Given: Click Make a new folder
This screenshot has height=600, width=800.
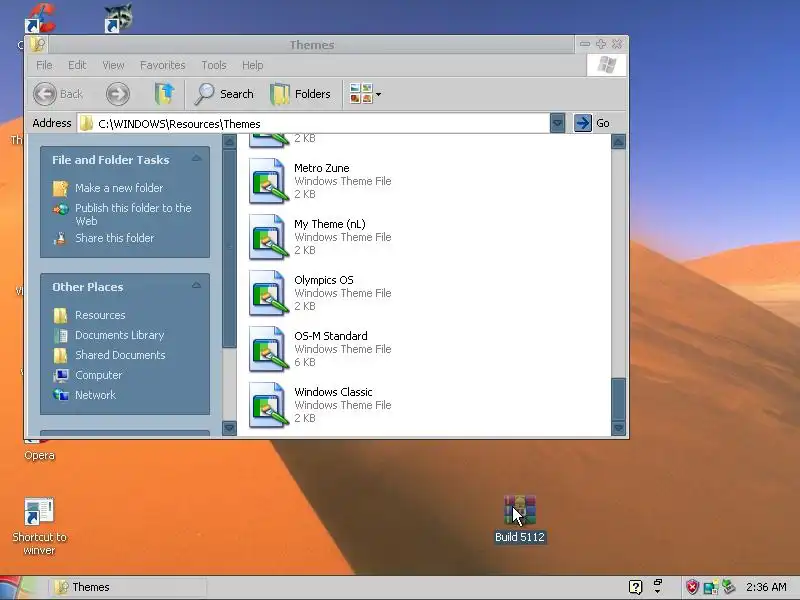Looking at the screenshot, I should 119,188.
